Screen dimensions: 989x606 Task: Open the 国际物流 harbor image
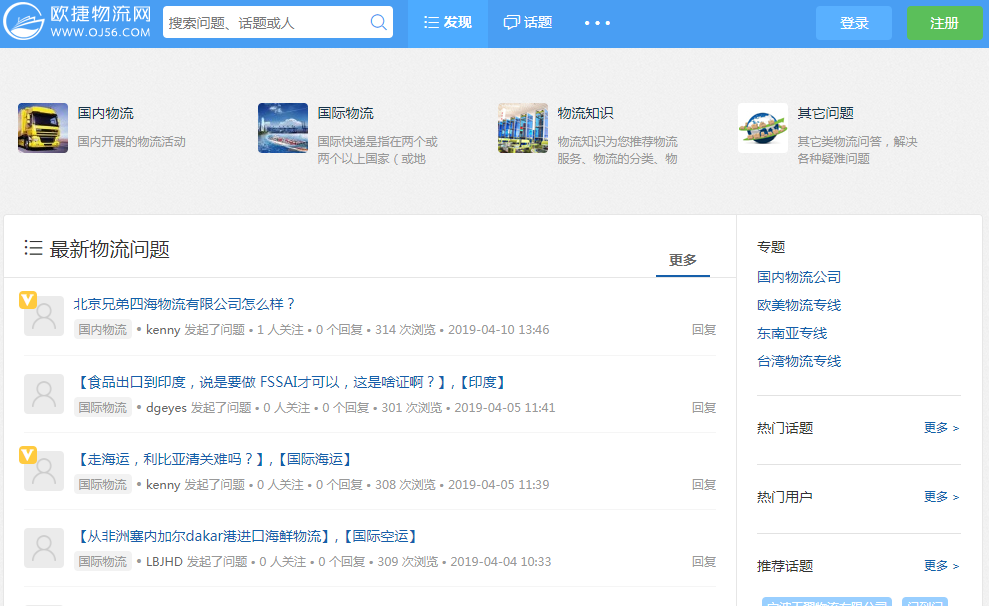pyautogui.click(x=283, y=128)
